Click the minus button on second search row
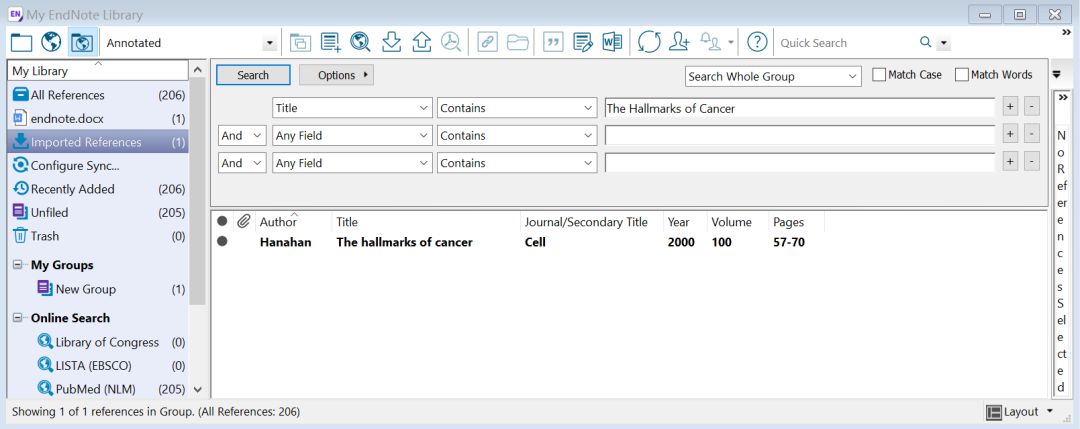The image size is (1080, 429). (x=1031, y=134)
